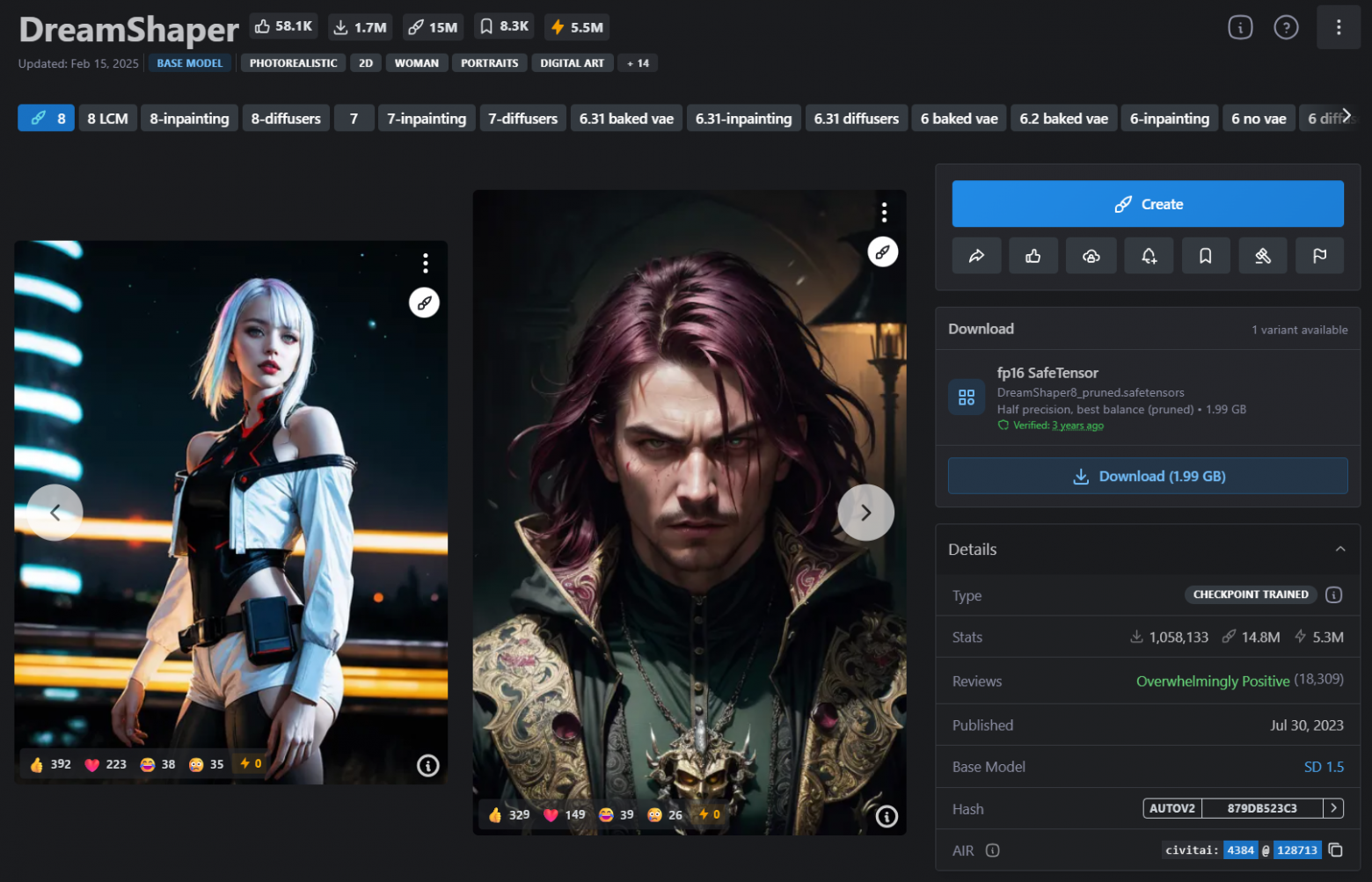This screenshot has height=882, width=1372.
Task: Click laugh reaction showing 39
Action: click(617, 815)
